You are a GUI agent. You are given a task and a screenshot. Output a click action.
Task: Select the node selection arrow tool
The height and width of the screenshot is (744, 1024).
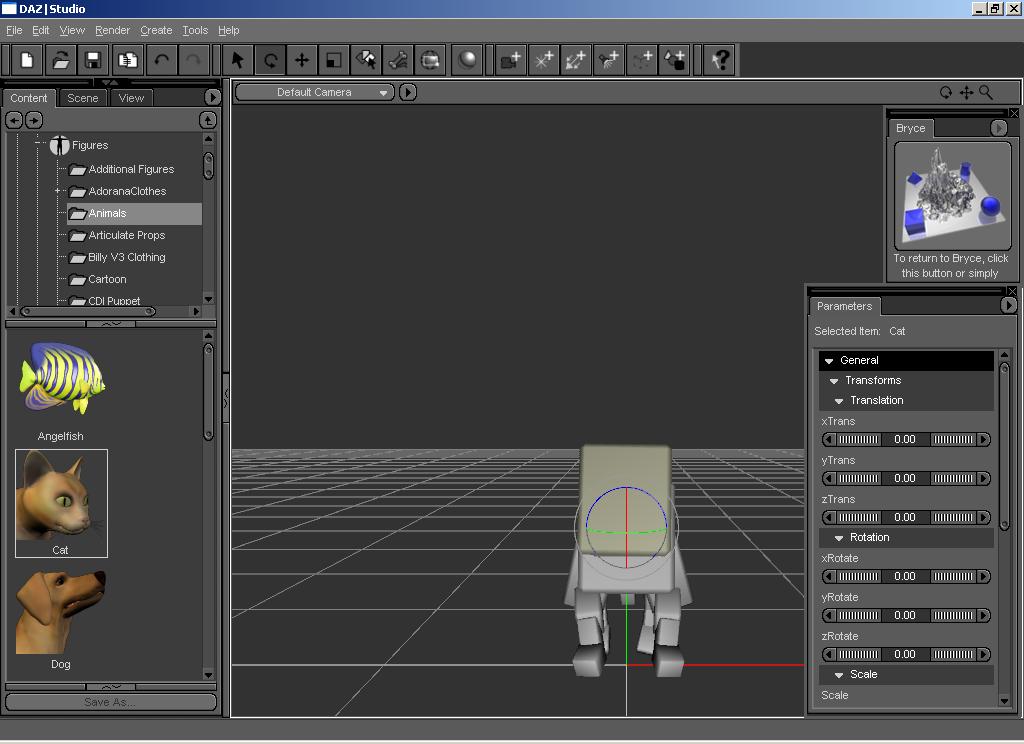(238, 60)
